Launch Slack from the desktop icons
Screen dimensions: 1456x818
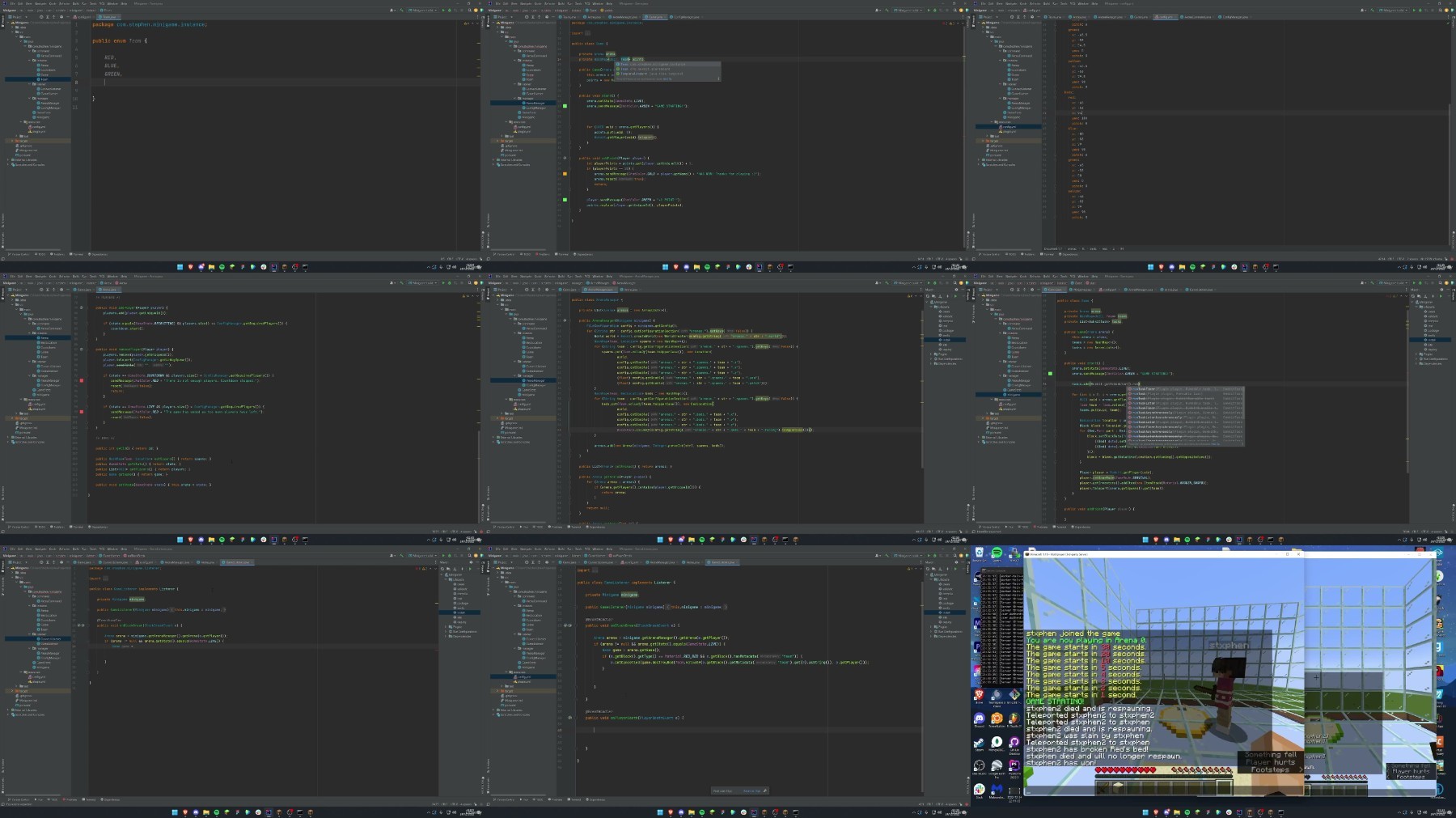click(x=979, y=790)
